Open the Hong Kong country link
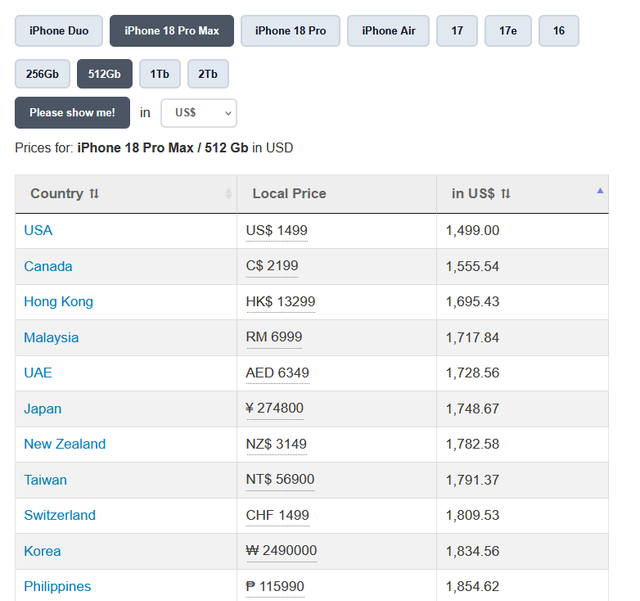The image size is (640, 601). [x=58, y=302]
